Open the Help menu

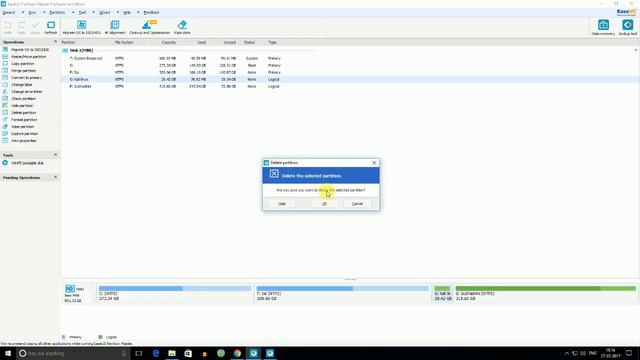click(x=127, y=13)
